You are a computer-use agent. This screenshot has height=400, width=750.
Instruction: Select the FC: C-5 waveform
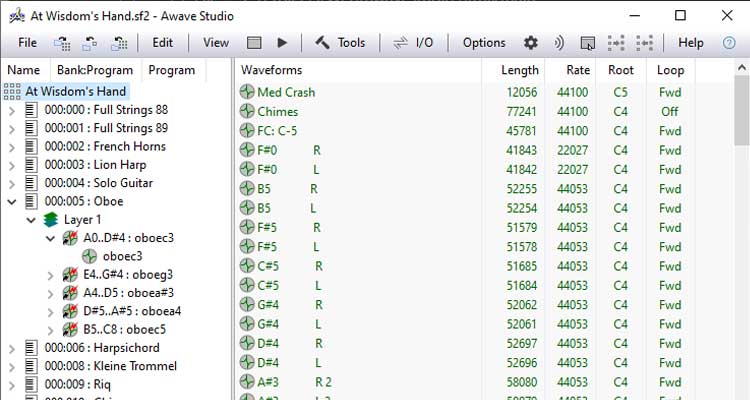point(277,131)
